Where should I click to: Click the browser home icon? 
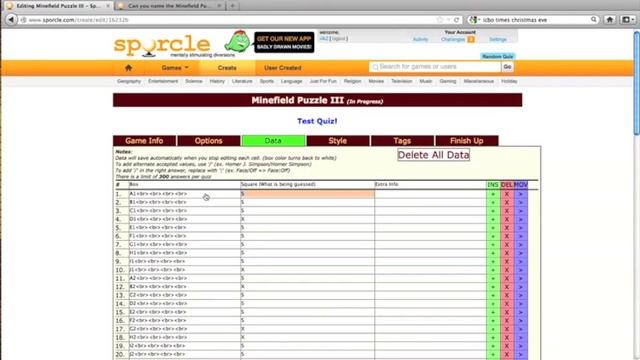pos(610,20)
